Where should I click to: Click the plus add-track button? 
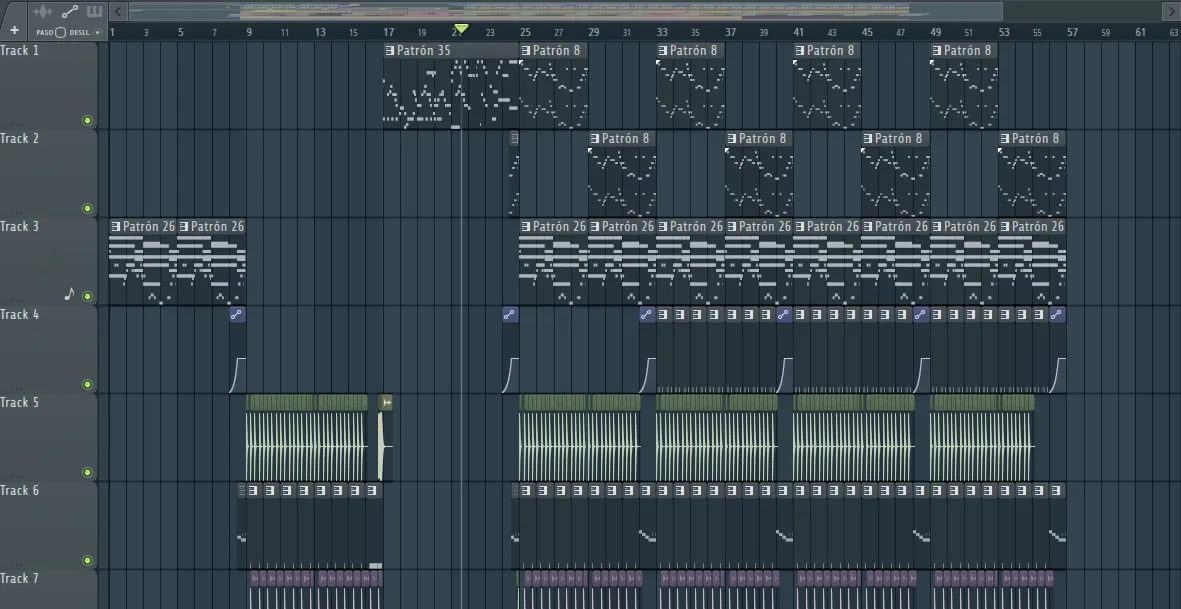pos(14,31)
